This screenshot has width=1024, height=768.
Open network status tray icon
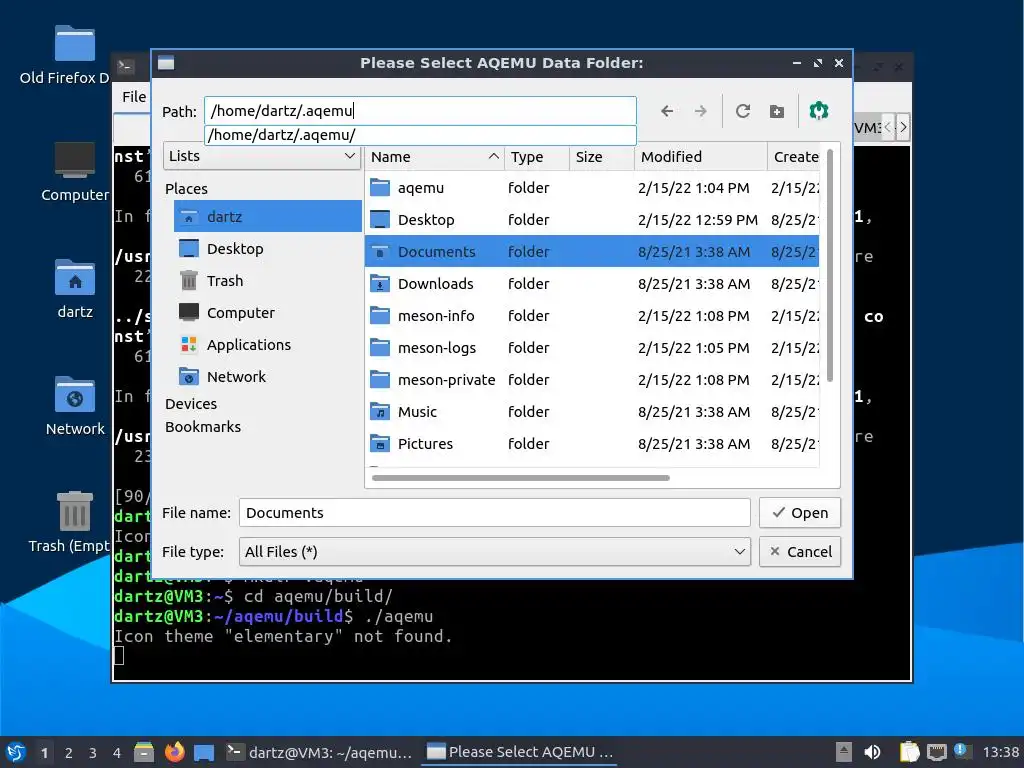(x=936, y=752)
